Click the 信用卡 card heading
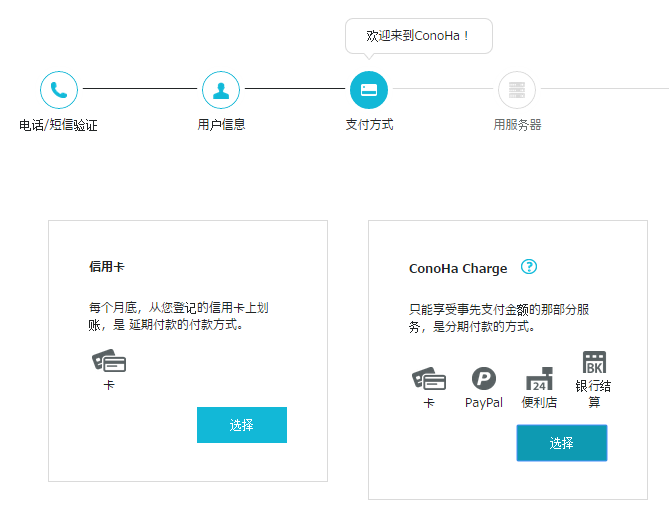Image resolution: width=669 pixels, height=518 pixels. (x=107, y=267)
